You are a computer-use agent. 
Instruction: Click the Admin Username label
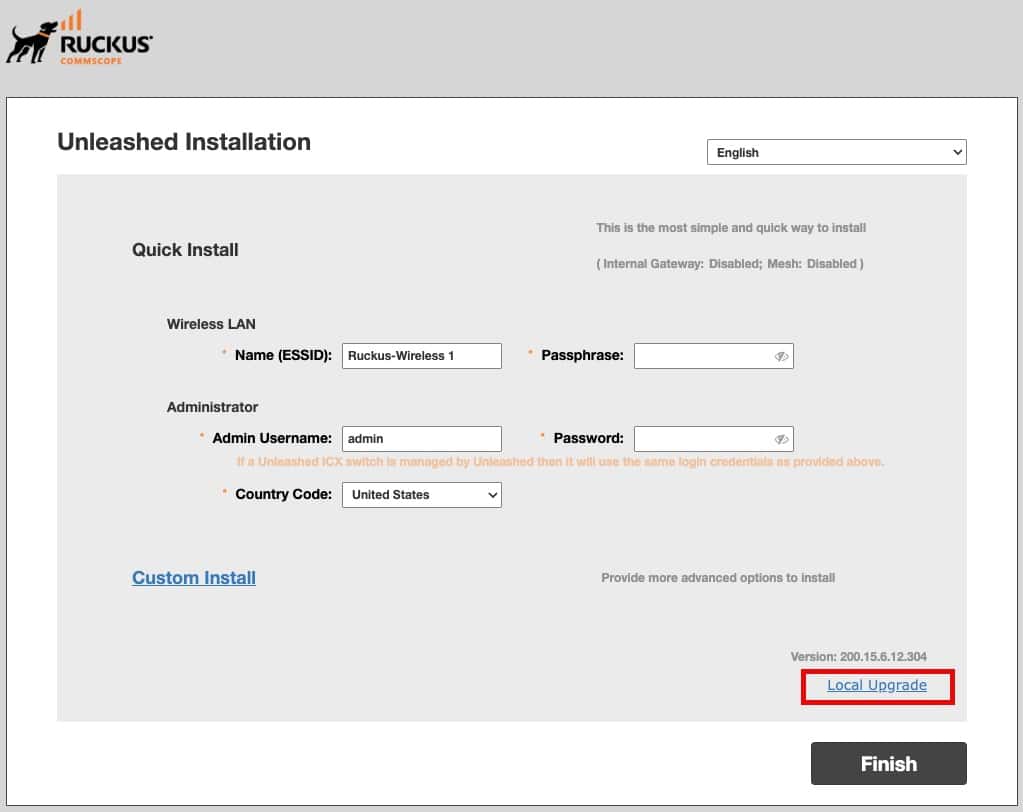(272, 438)
